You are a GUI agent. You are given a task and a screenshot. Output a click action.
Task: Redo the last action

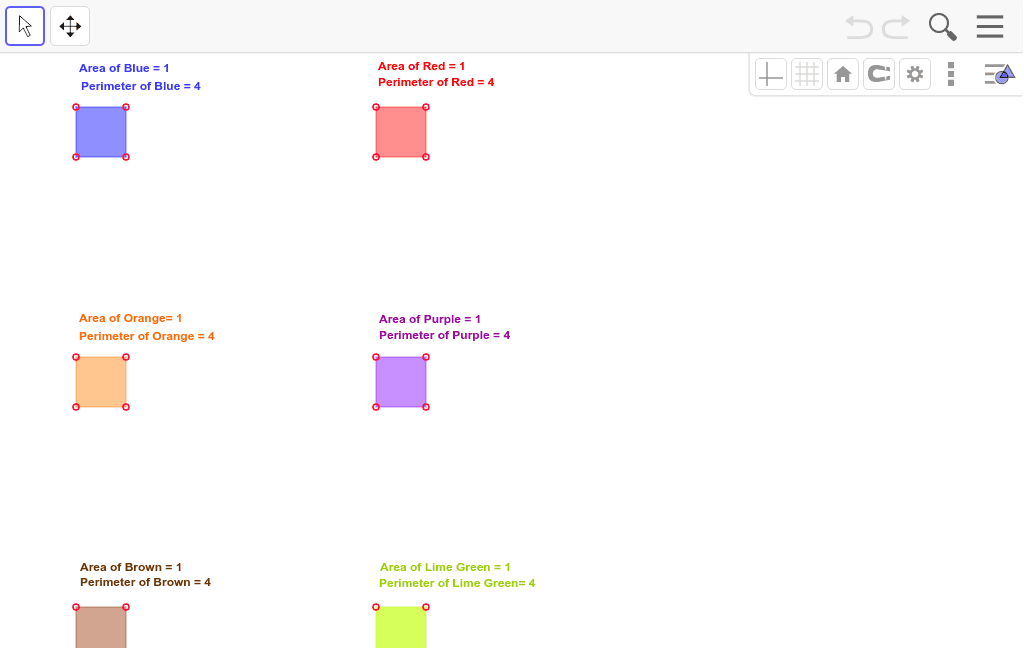(x=896, y=27)
